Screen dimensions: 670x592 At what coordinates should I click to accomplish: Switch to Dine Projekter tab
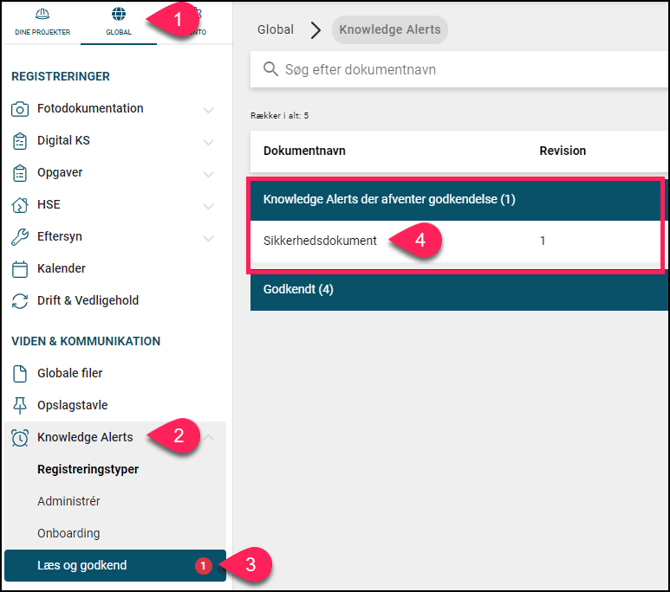pyautogui.click(x=42, y=22)
